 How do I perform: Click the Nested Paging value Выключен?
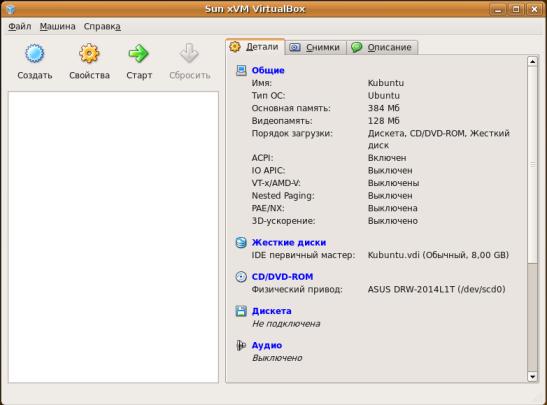tap(390, 195)
